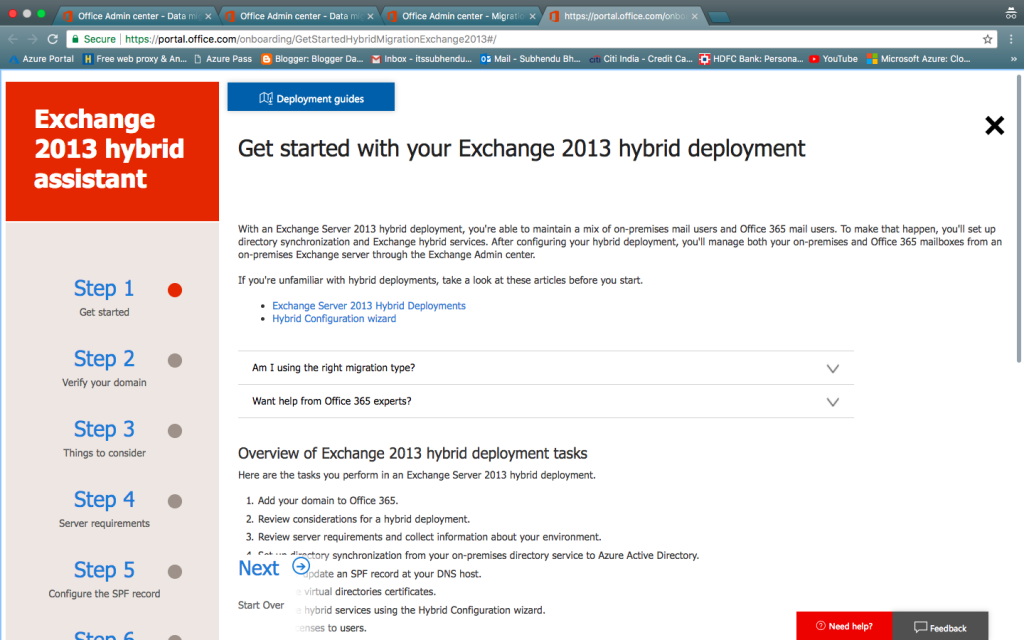This screenshot has height=640, width=1024.
Task: Open Deployment guides button
Action: coord(311,97)
